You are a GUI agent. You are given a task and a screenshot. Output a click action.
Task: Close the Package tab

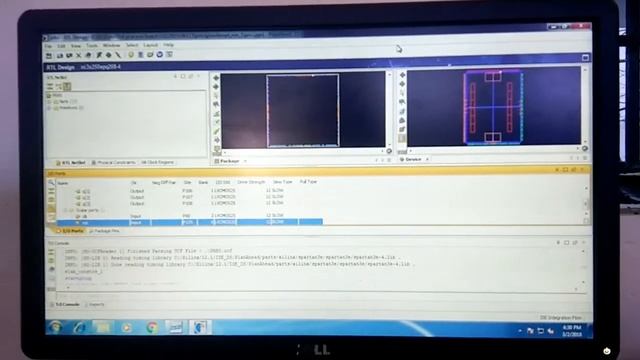coord(245,161)
